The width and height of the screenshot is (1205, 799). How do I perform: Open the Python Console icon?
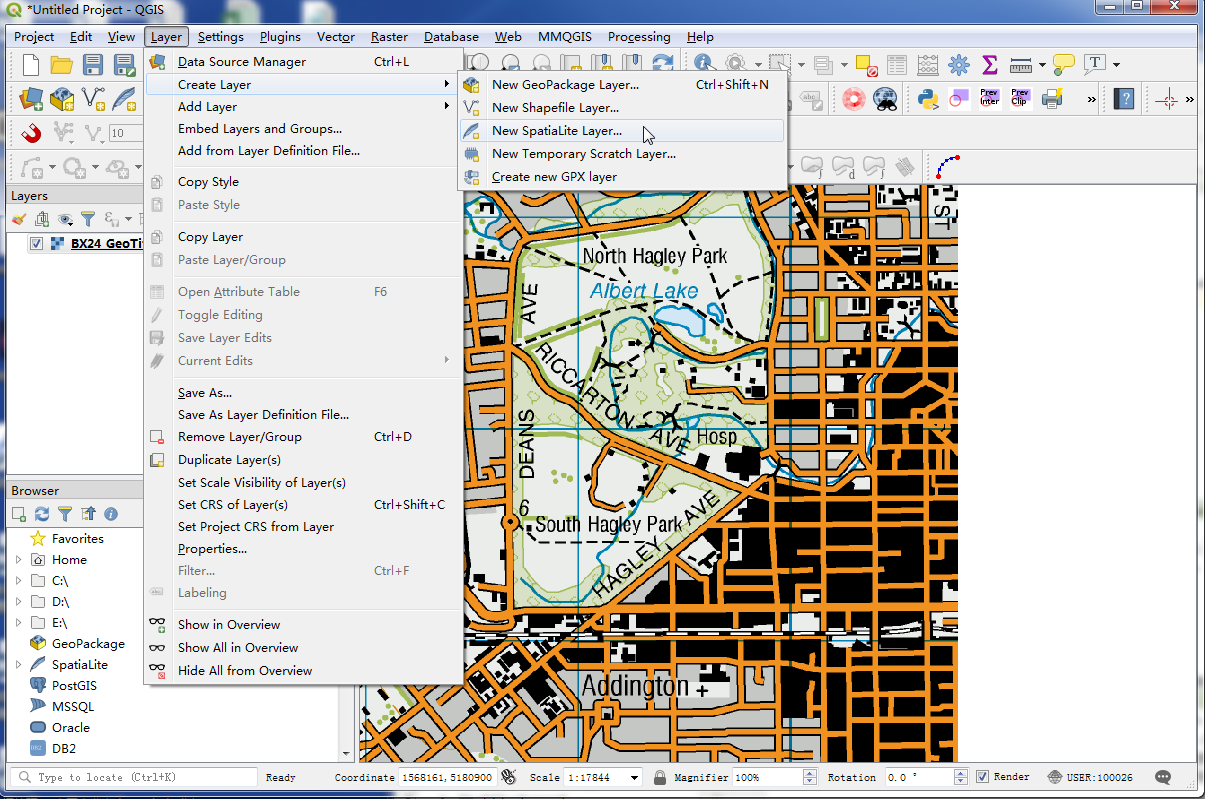pyautogui.click(x=927, y=99)
